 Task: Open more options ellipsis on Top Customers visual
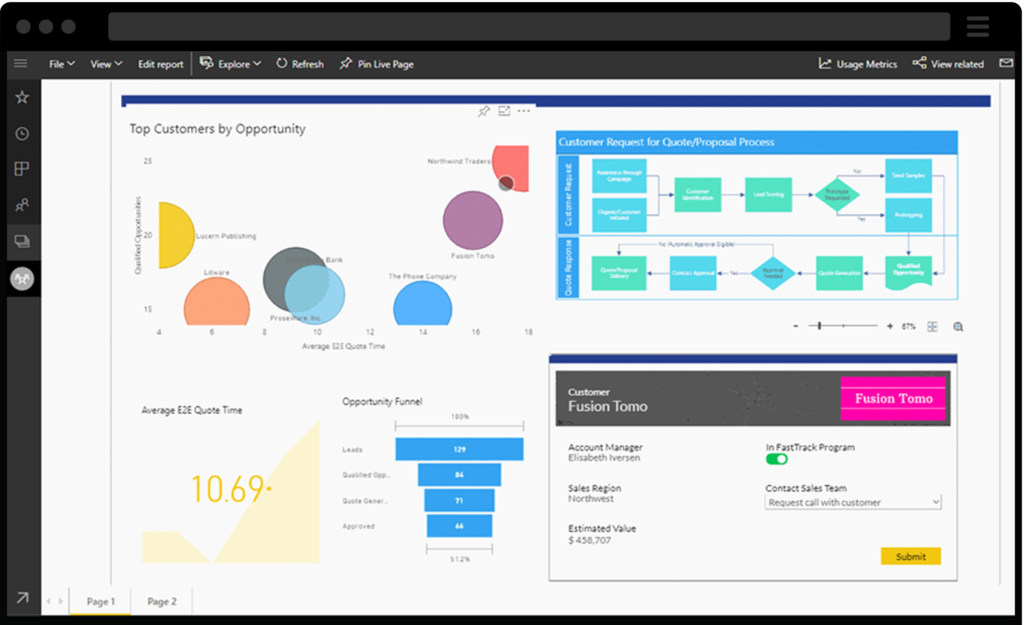tap(524, 111)
